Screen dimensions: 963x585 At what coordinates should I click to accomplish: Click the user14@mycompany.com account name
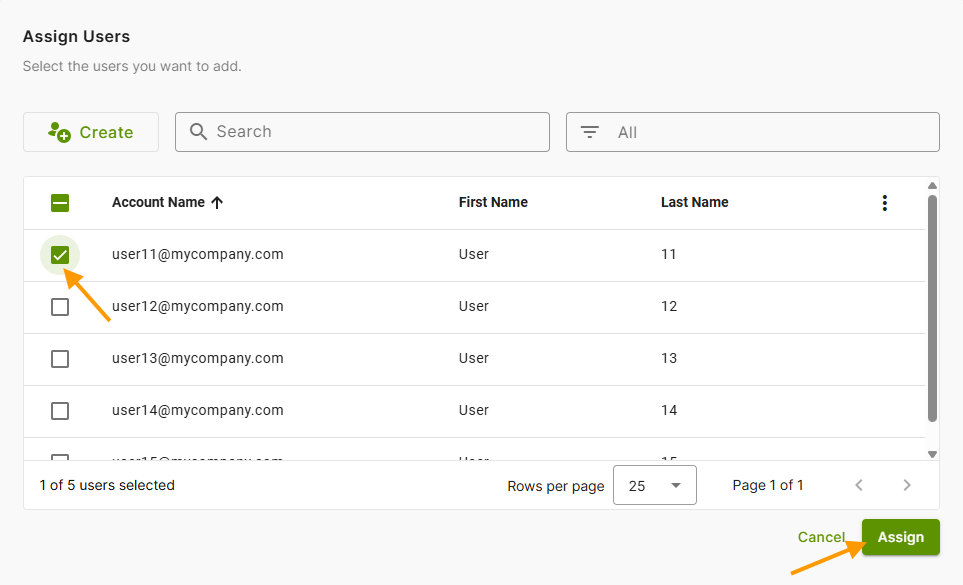(198, 411)
